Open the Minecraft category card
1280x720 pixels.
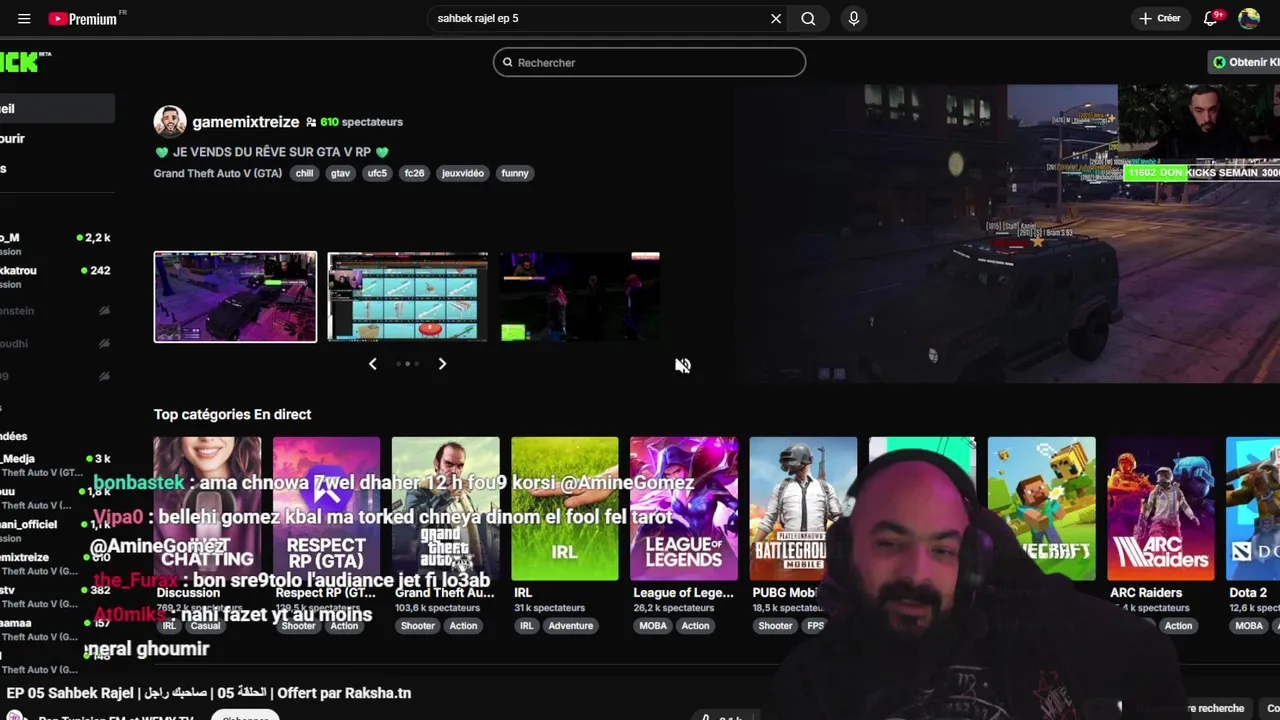1041,508
